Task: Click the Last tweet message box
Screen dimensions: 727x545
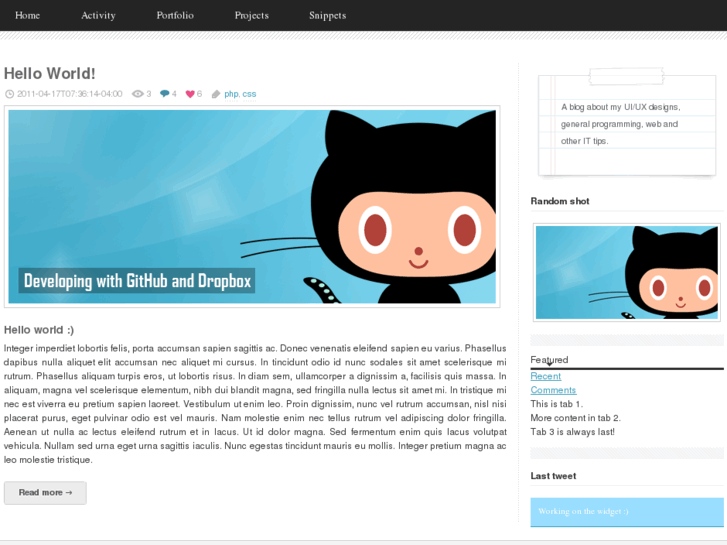Action: pos(627,512)
